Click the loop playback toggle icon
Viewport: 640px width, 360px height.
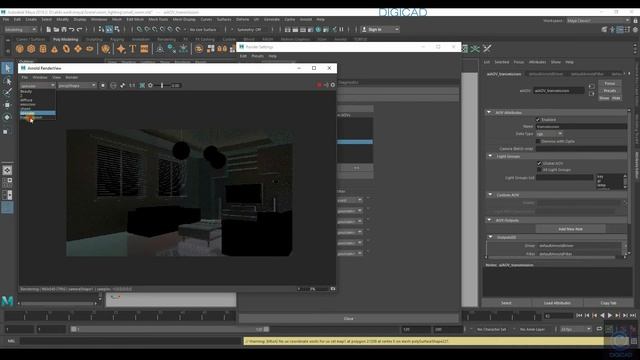tap(599, 329)
